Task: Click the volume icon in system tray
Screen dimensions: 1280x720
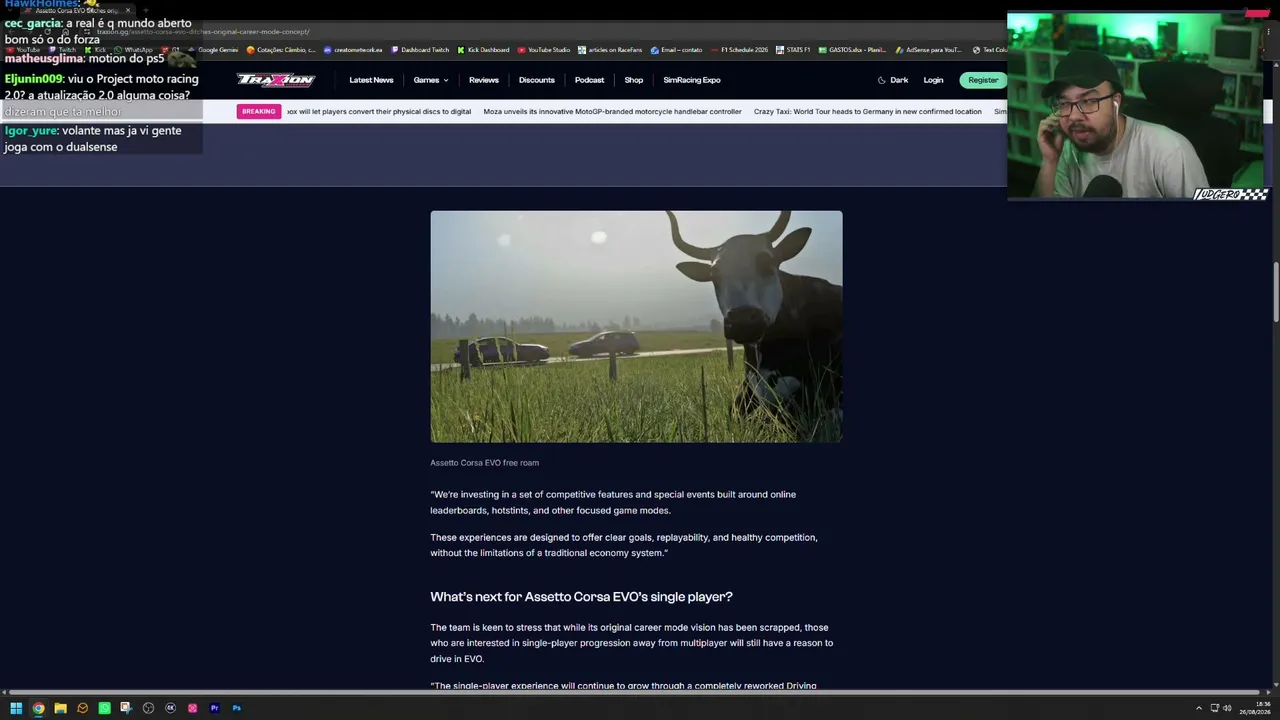Action: point(1227,708)
